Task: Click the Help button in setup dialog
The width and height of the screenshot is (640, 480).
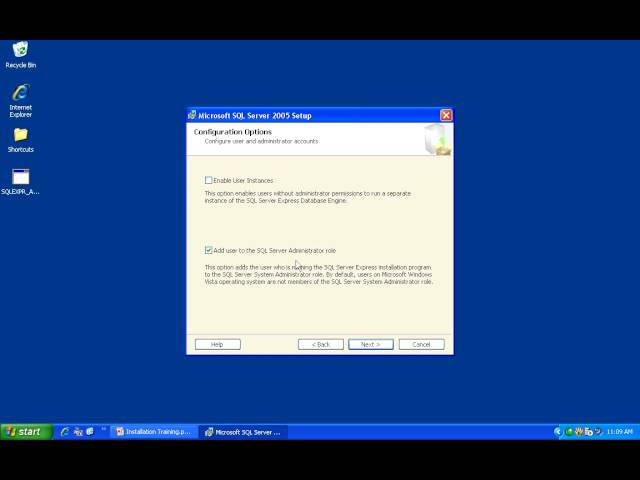Action: coord(218,344)
